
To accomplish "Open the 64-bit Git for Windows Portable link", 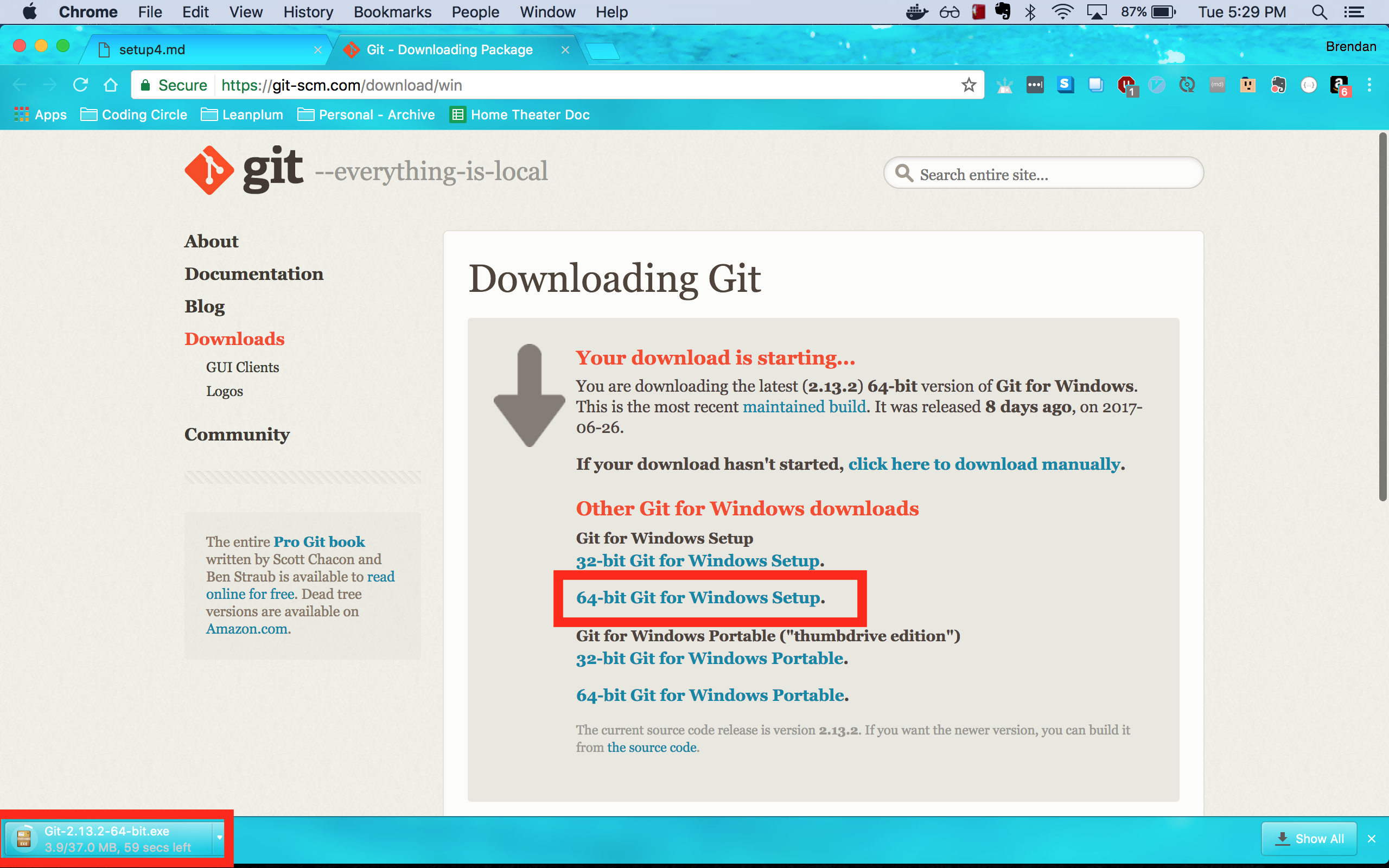I will 710,695.
